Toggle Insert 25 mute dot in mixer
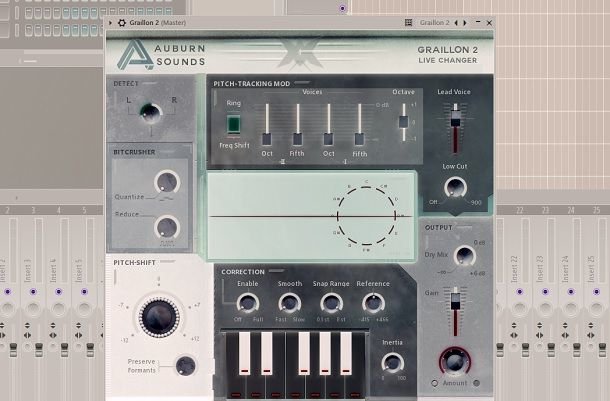Viewport: 610px width, 401px height. [596, 292]
